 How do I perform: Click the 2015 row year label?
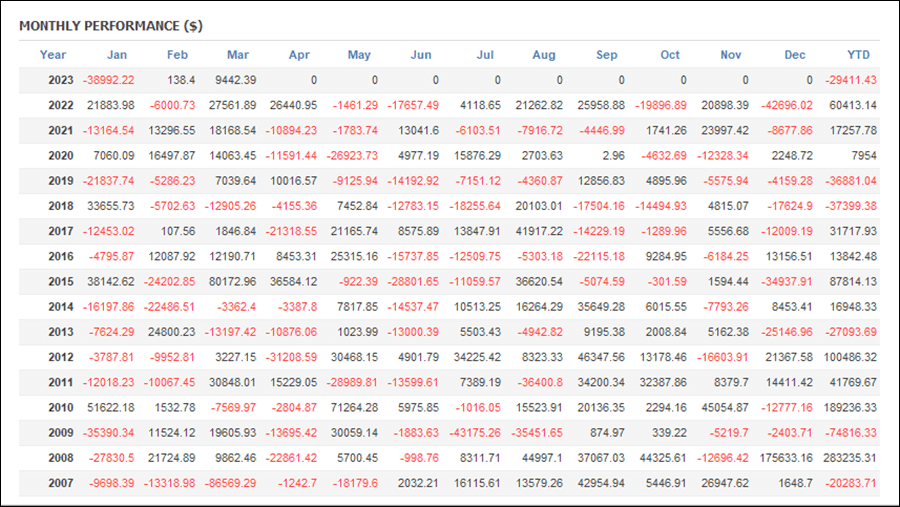tap(61, 282)
